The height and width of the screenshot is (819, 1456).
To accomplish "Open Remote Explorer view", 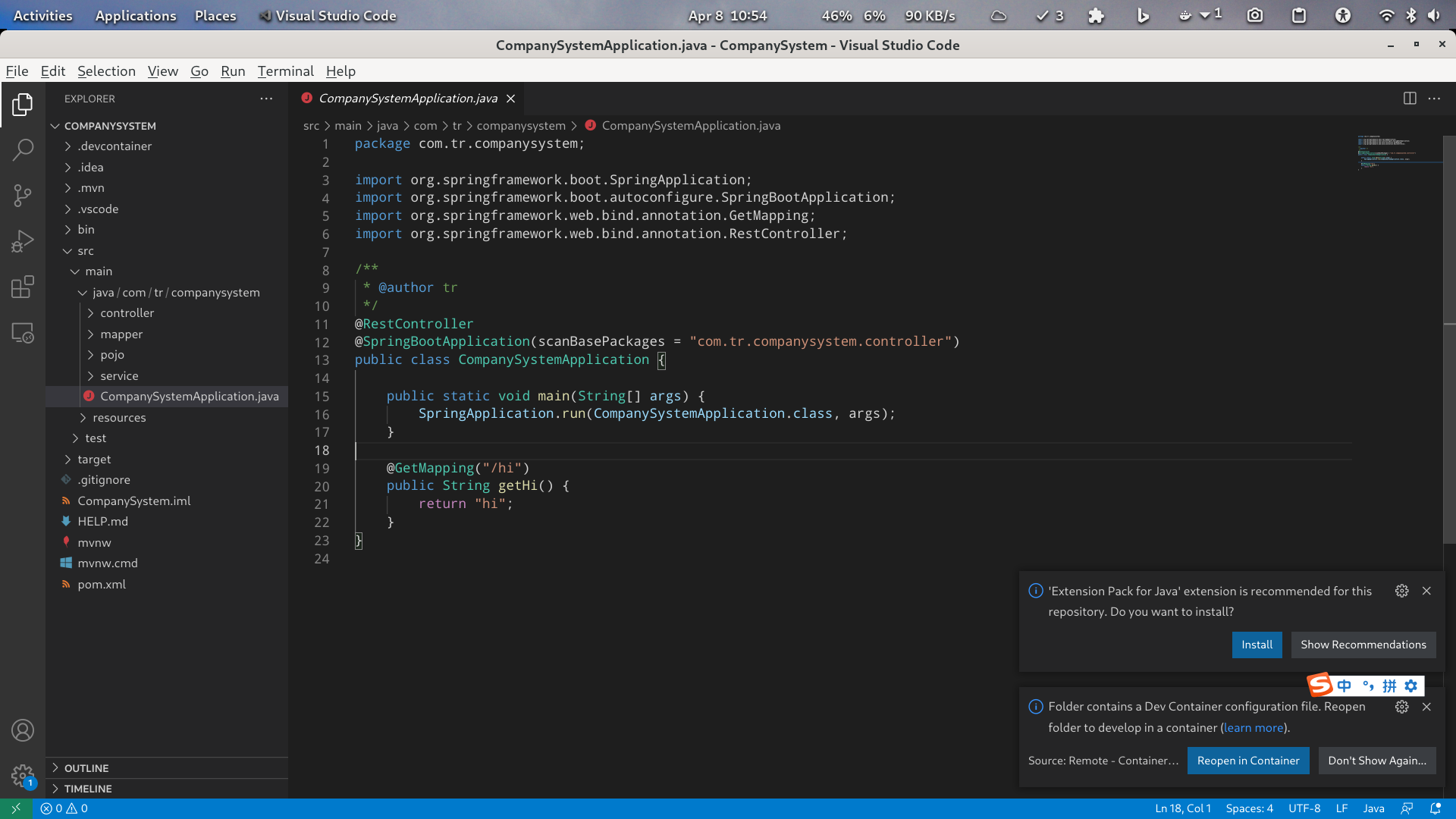I will coord(23,333).
